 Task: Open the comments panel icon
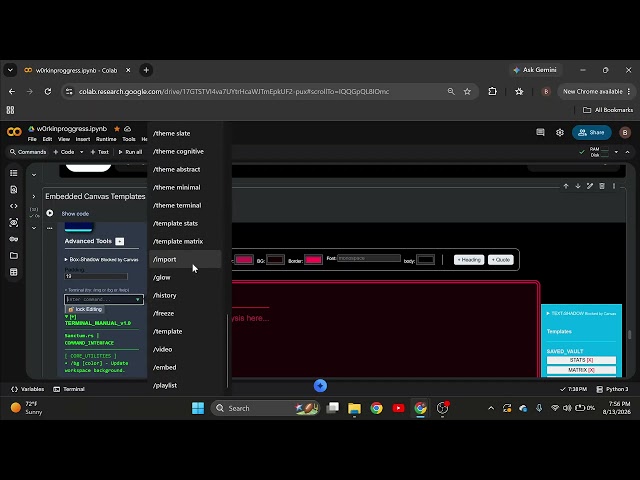point(540,132)
